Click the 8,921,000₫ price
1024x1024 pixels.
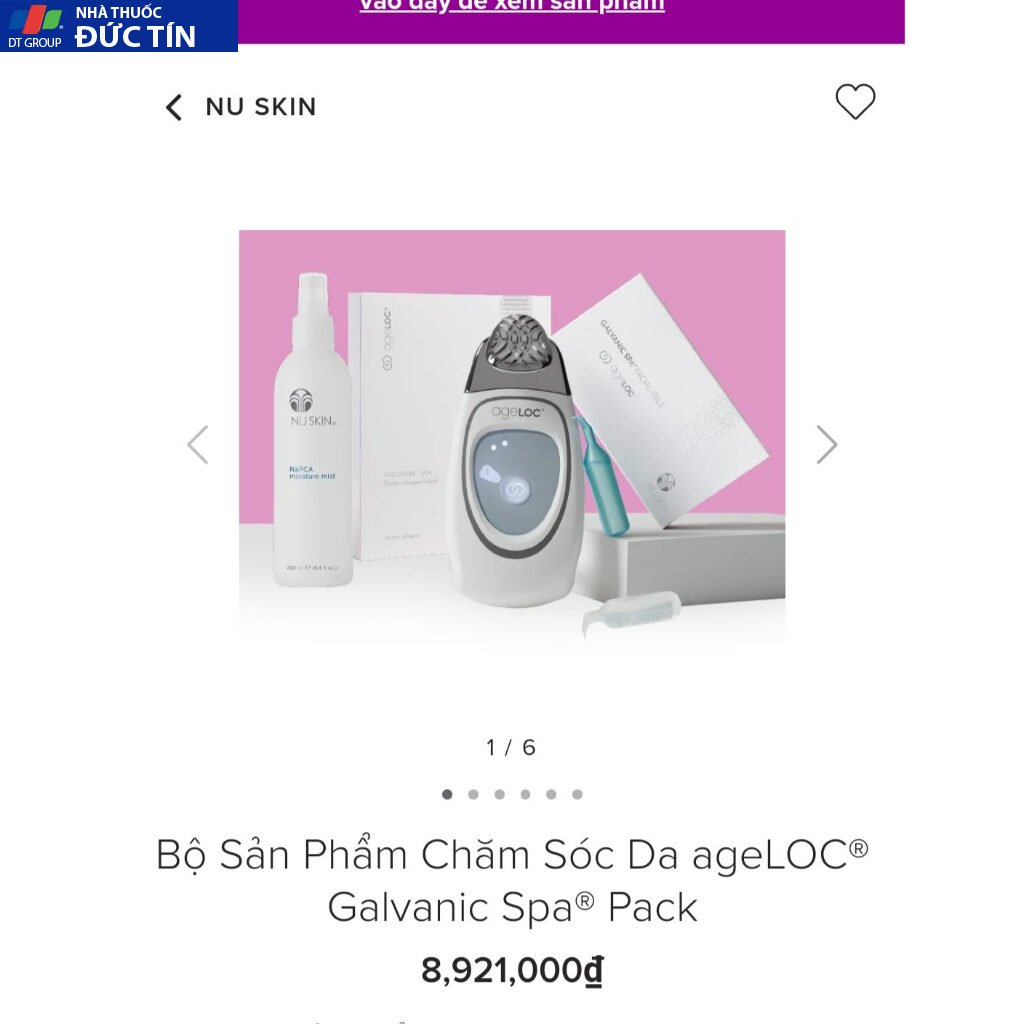pyautogui.click(x=512, y=971)
